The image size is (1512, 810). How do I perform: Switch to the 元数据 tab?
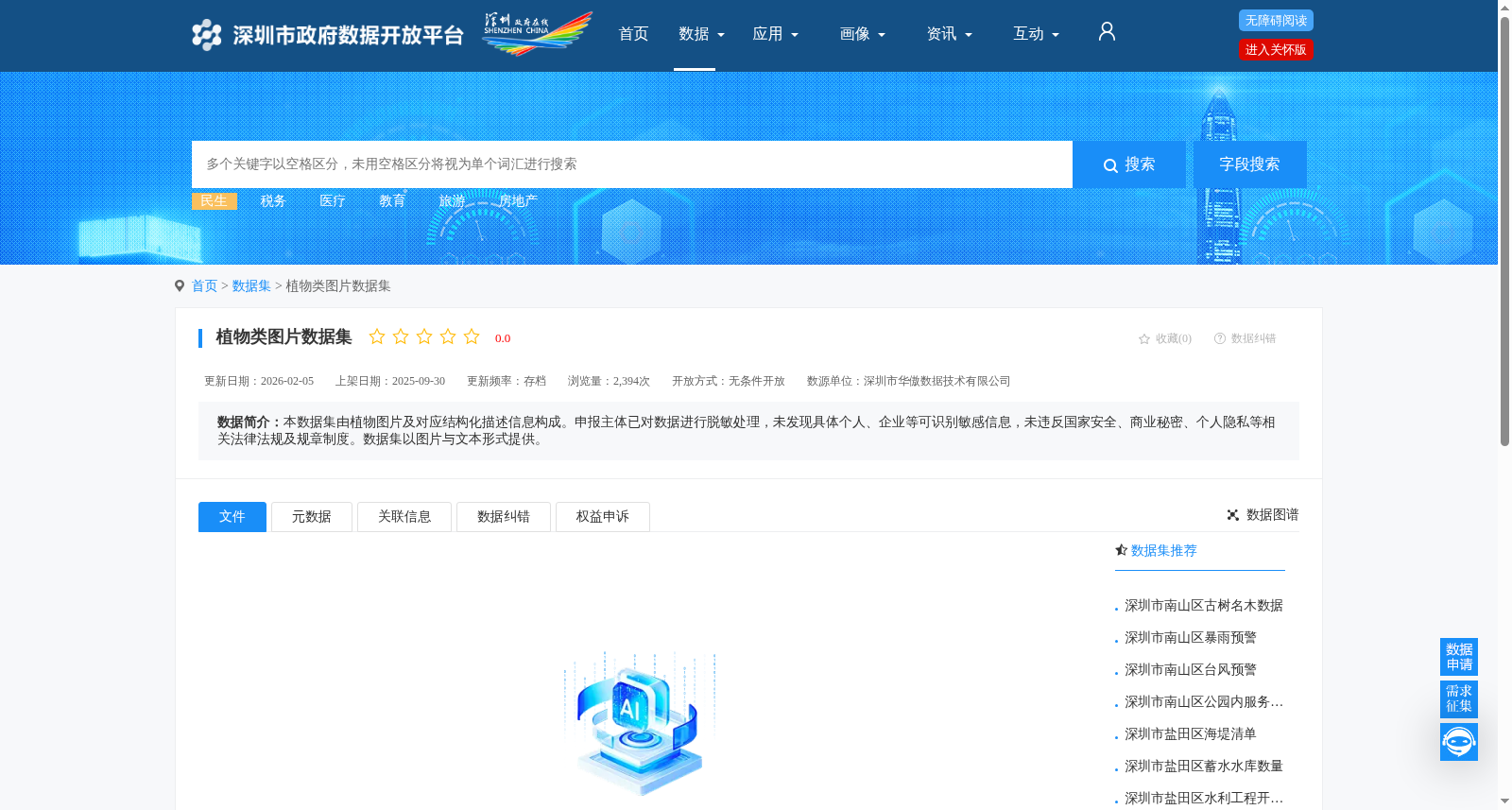pyautogui.click(x=312, y=517)
